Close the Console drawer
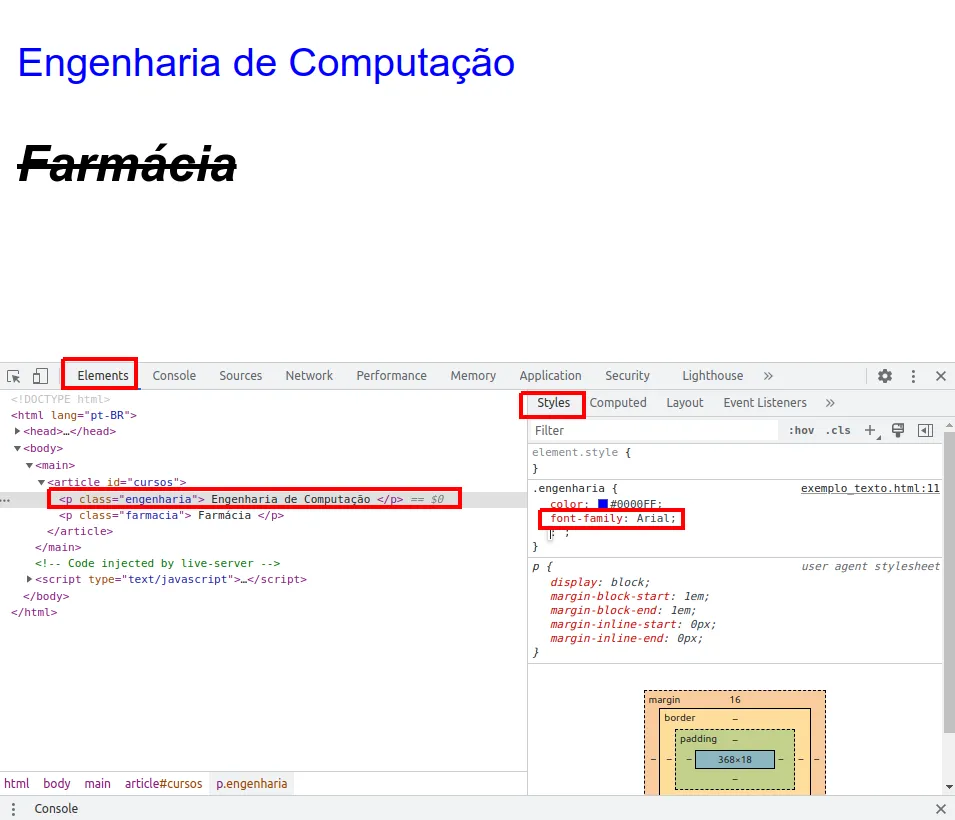 click(x=941, y=809)
